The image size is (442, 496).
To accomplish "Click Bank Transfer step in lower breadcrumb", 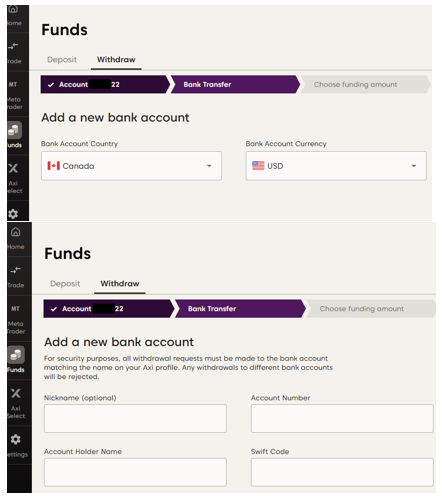I will point(240,309).
